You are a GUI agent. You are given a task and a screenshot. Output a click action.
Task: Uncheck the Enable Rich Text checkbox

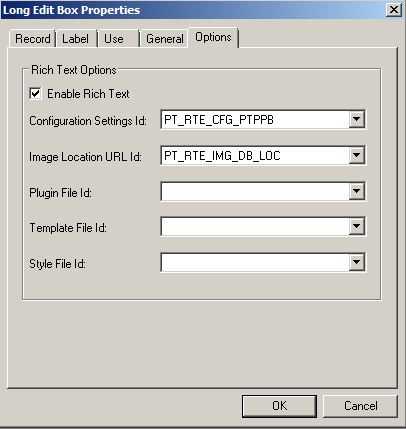click(x=35, y=93)
